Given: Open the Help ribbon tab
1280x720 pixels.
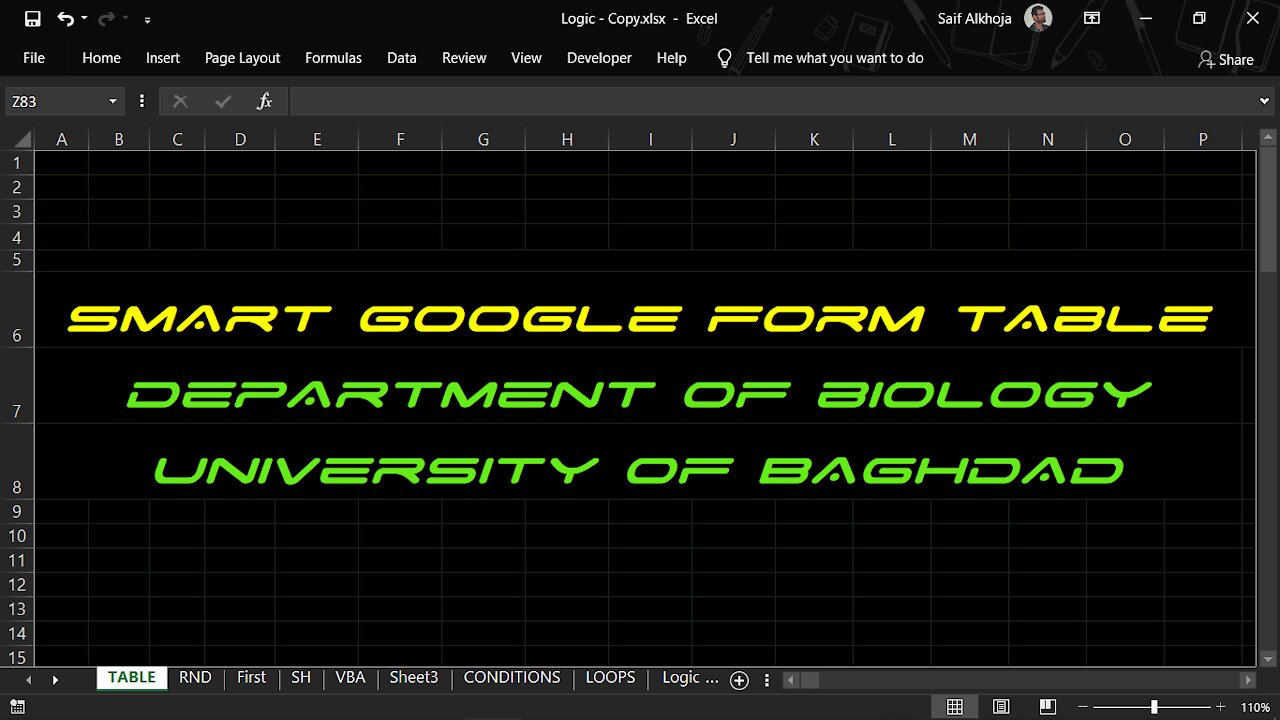Looking at the screenshot, I should [x=671, y=58].
